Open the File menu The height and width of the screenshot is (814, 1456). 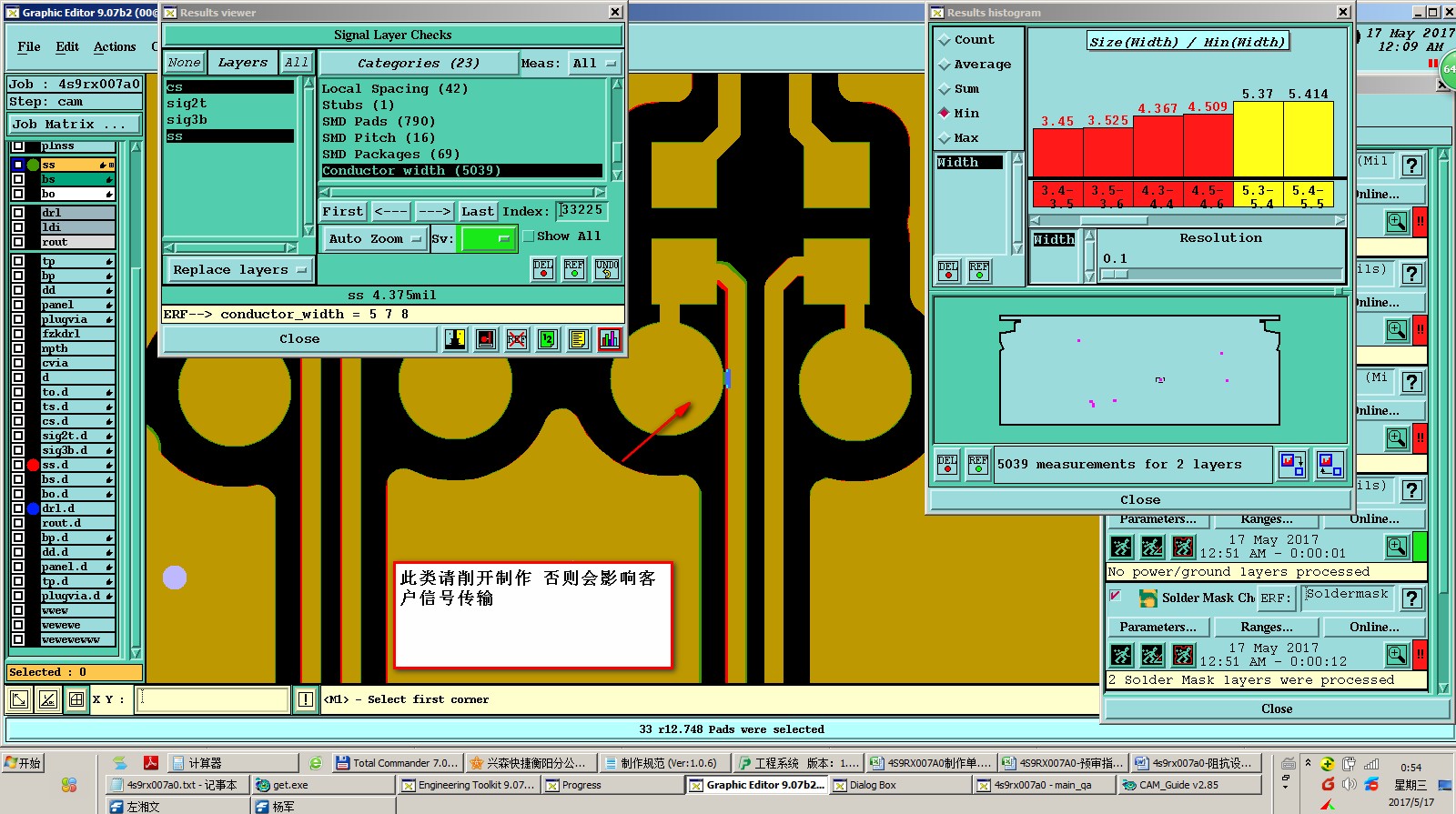(29, 47)
